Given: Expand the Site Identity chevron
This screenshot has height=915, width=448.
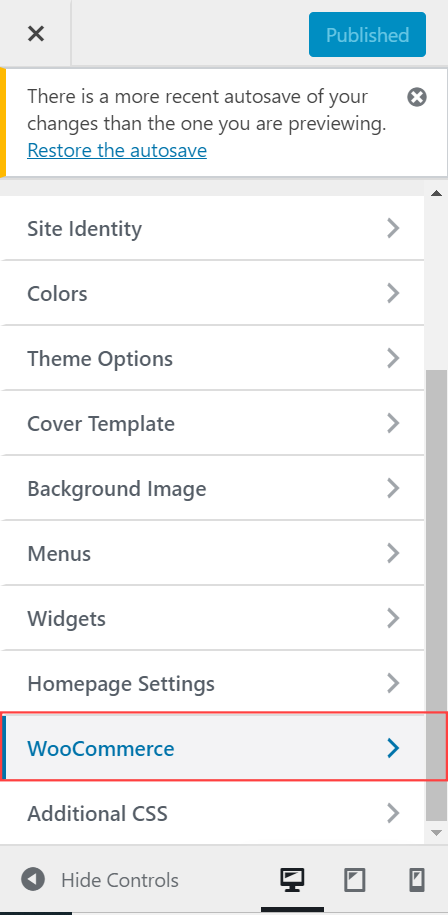Looking at the screenshot, I should (x=394, y=228).
